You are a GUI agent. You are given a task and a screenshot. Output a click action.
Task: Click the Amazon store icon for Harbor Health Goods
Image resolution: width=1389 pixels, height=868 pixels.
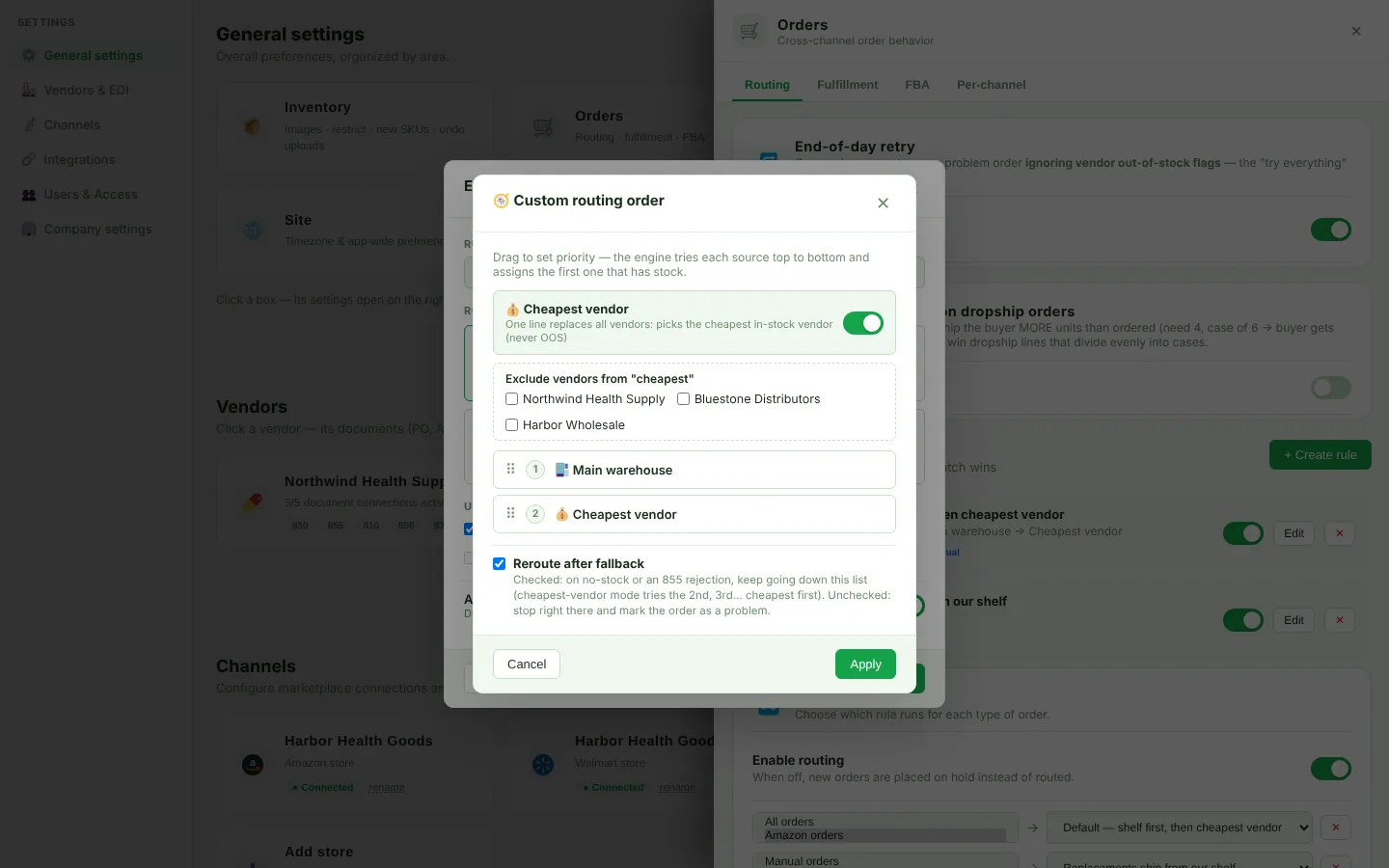(x=253, y=765)
